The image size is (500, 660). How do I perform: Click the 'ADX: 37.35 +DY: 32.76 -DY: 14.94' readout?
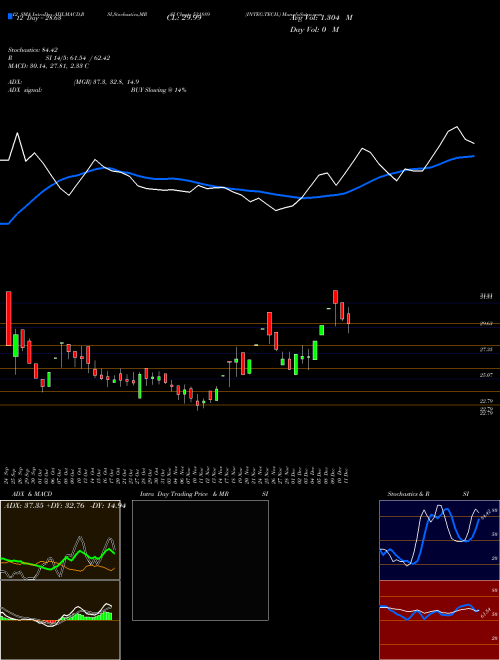pyautogui.click(x=64, y=506)
